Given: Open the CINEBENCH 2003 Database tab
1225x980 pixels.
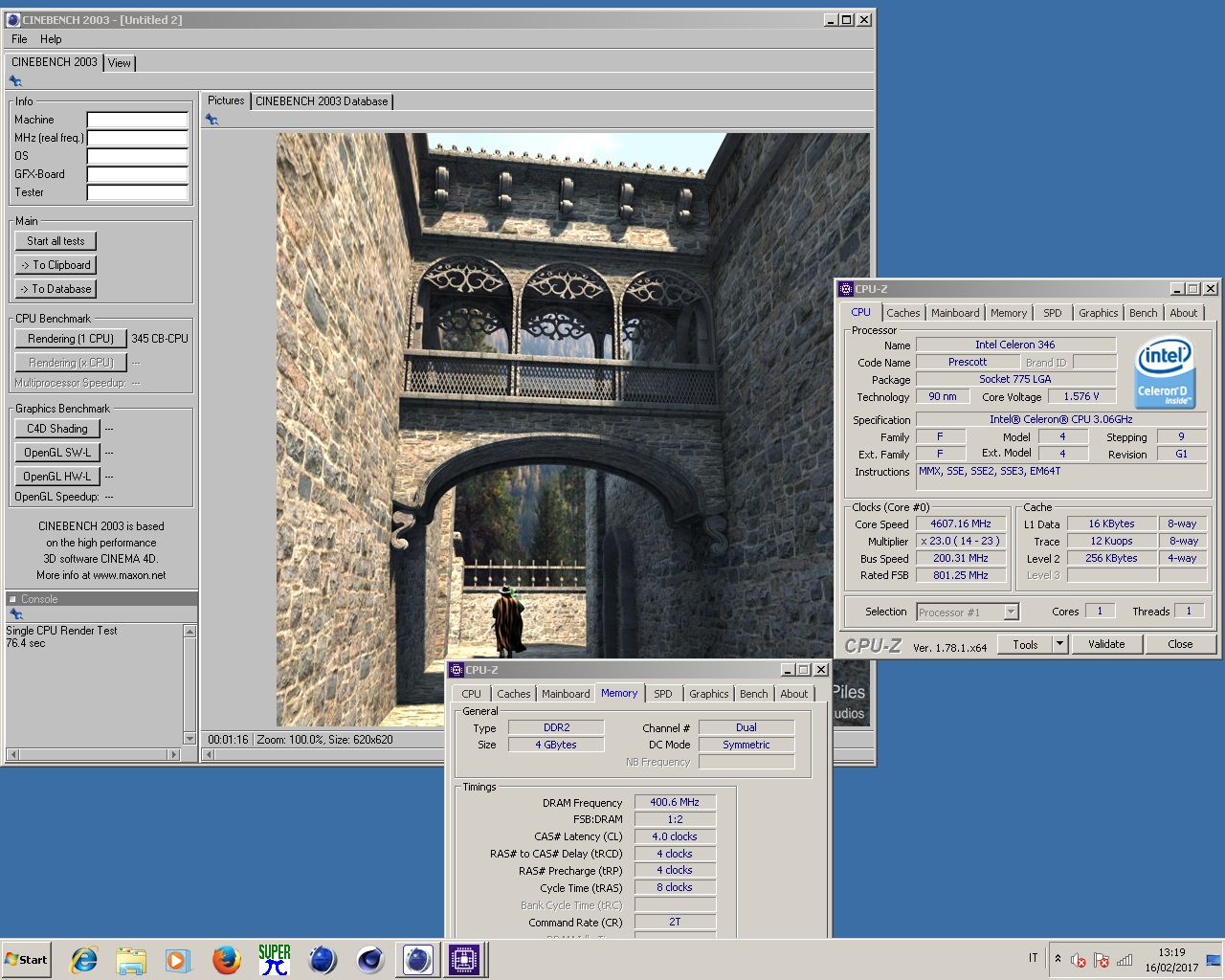Looking at the screenshot, I should (322, 100).
